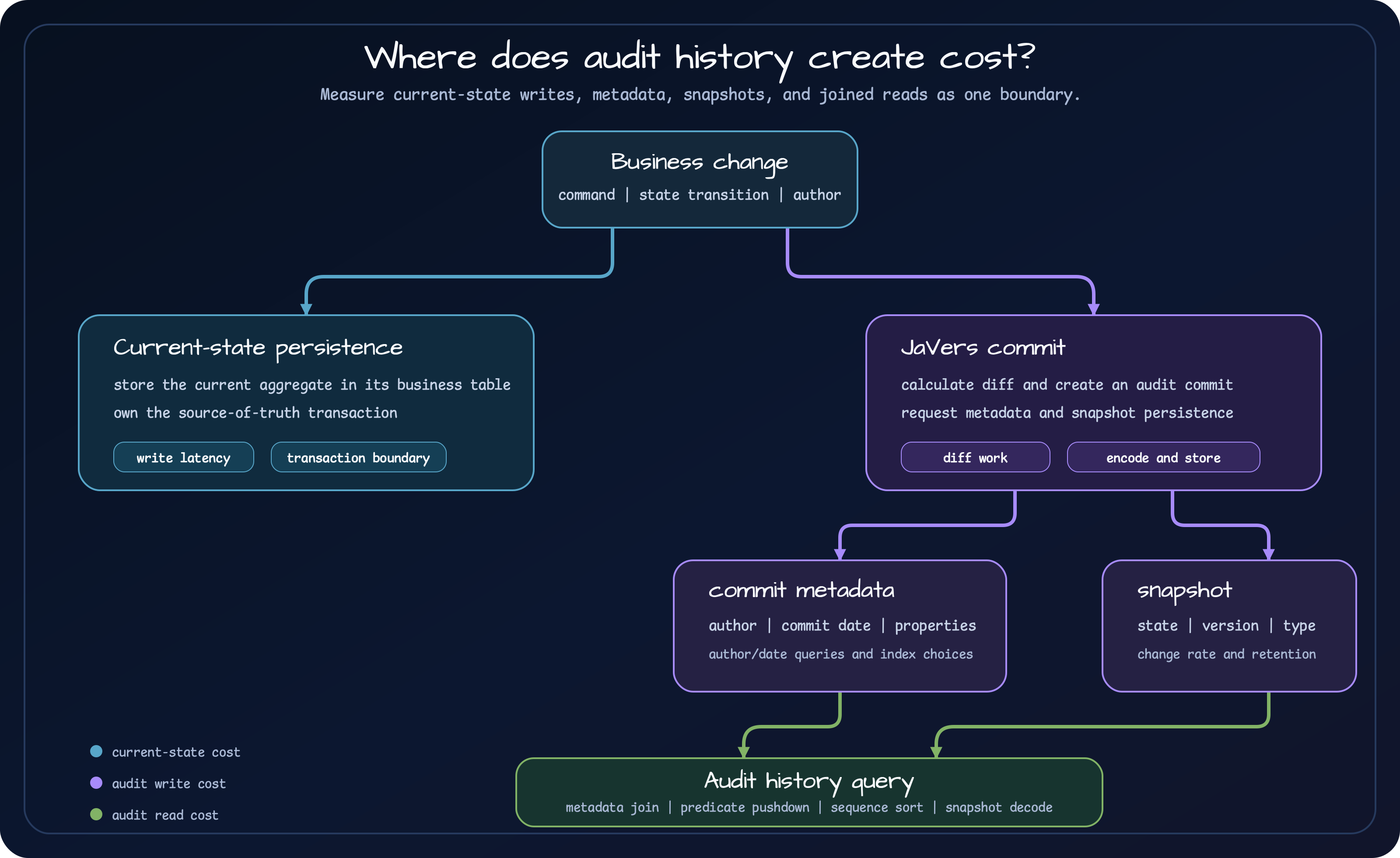Click the purple arrowhead entering JaVers commit
1400x858 pixels.
[x=1094, y=309]
